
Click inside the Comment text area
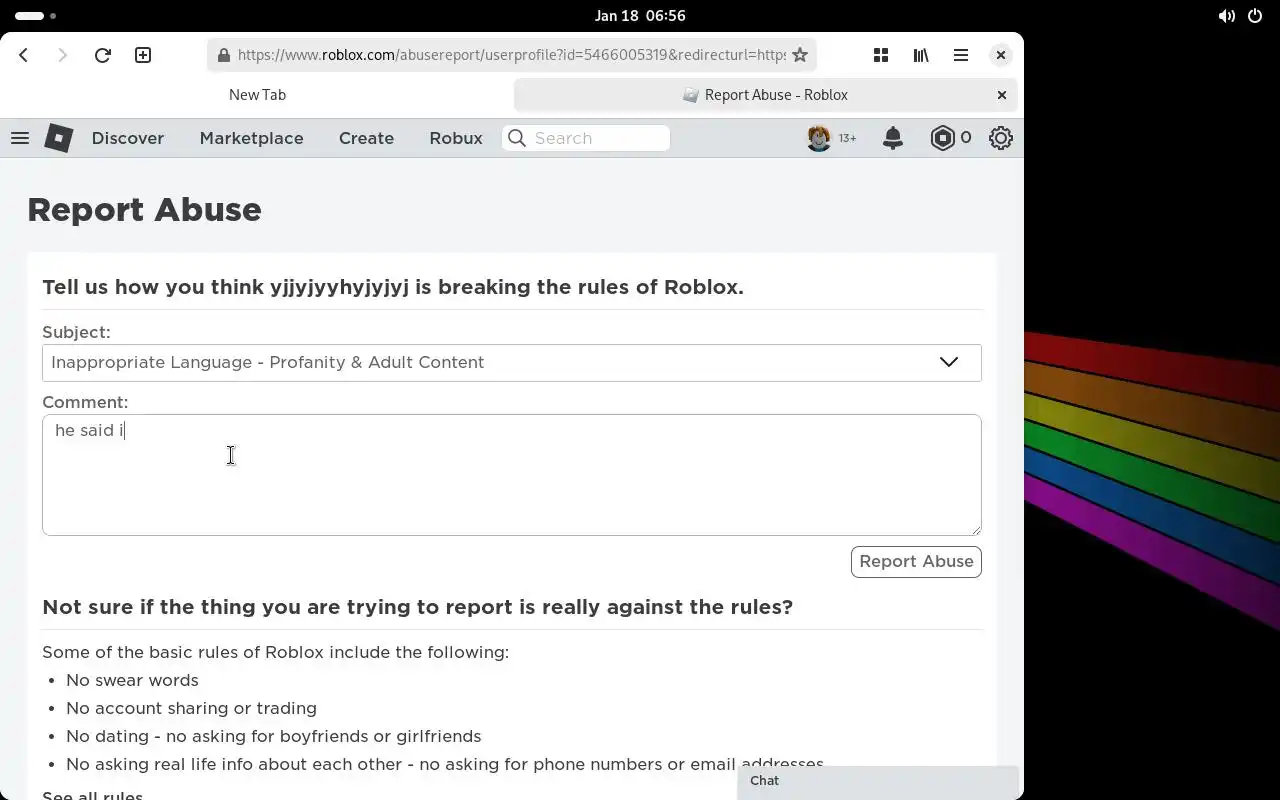click(x=512, y=475)
